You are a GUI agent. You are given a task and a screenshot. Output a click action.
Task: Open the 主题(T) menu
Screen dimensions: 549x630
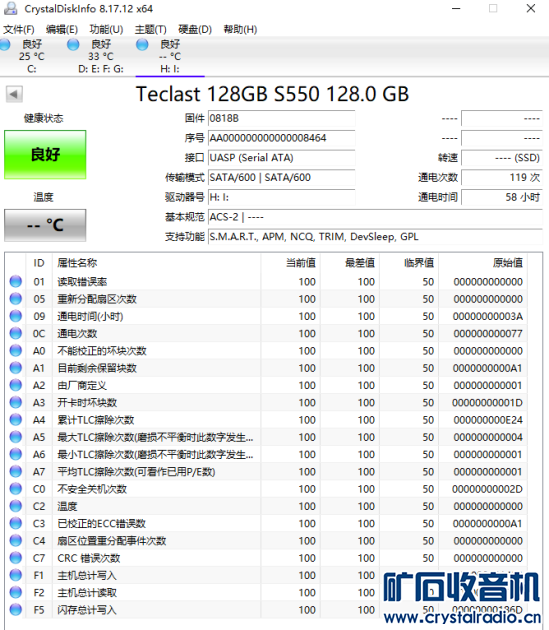tap(150, 29)
